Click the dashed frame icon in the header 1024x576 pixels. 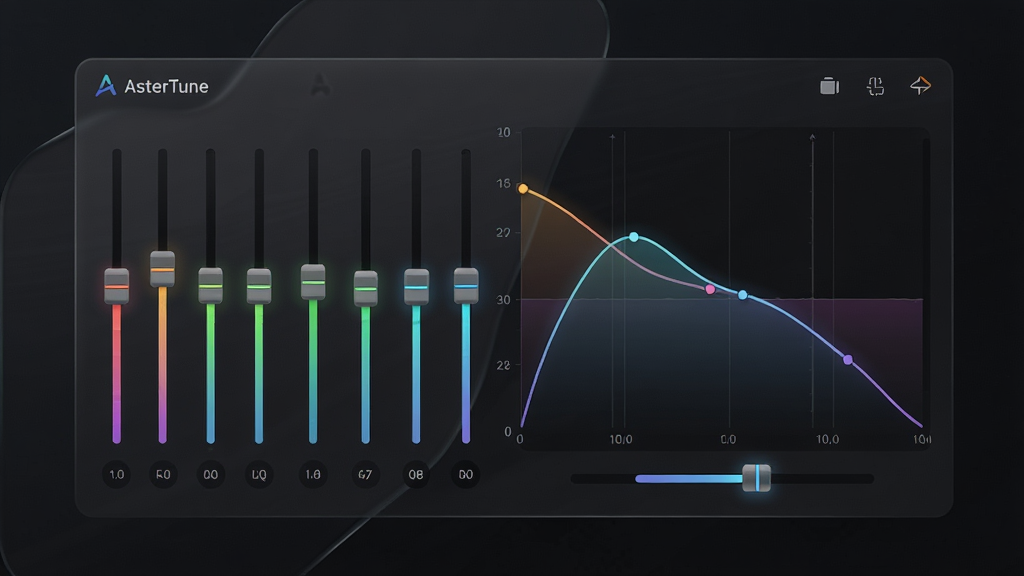(x=875, y=86)
